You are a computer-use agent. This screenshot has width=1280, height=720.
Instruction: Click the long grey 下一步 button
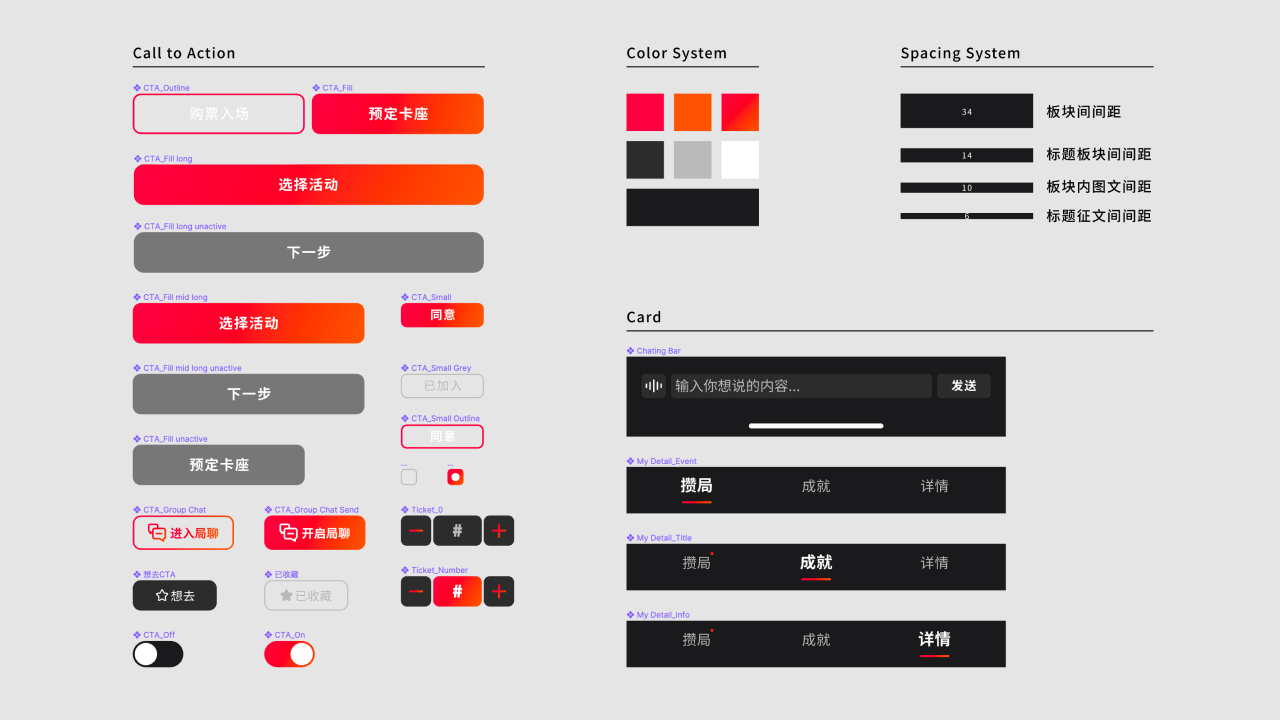click(309, 253)
